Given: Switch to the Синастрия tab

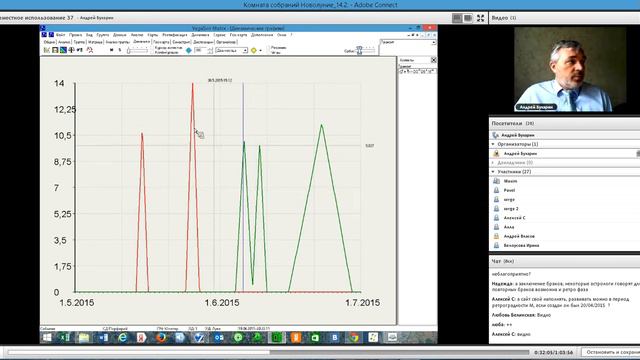Looking at the screenshot, I should point(181,42).
